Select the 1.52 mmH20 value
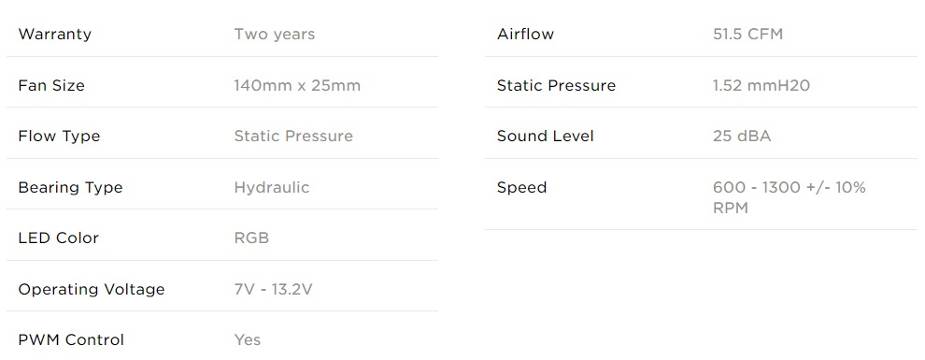 (x=761, y=86)
